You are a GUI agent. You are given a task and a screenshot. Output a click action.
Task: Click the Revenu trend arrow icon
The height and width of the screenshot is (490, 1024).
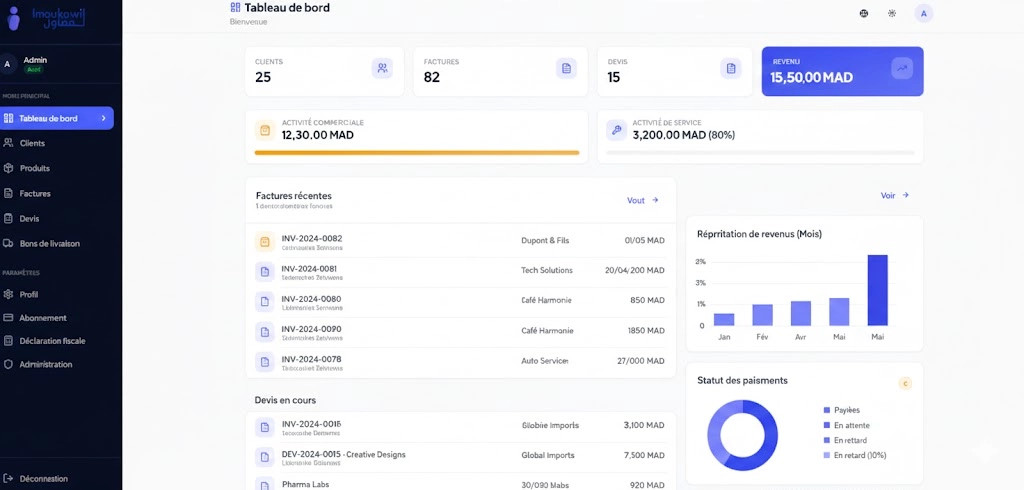tap(902, 68)
